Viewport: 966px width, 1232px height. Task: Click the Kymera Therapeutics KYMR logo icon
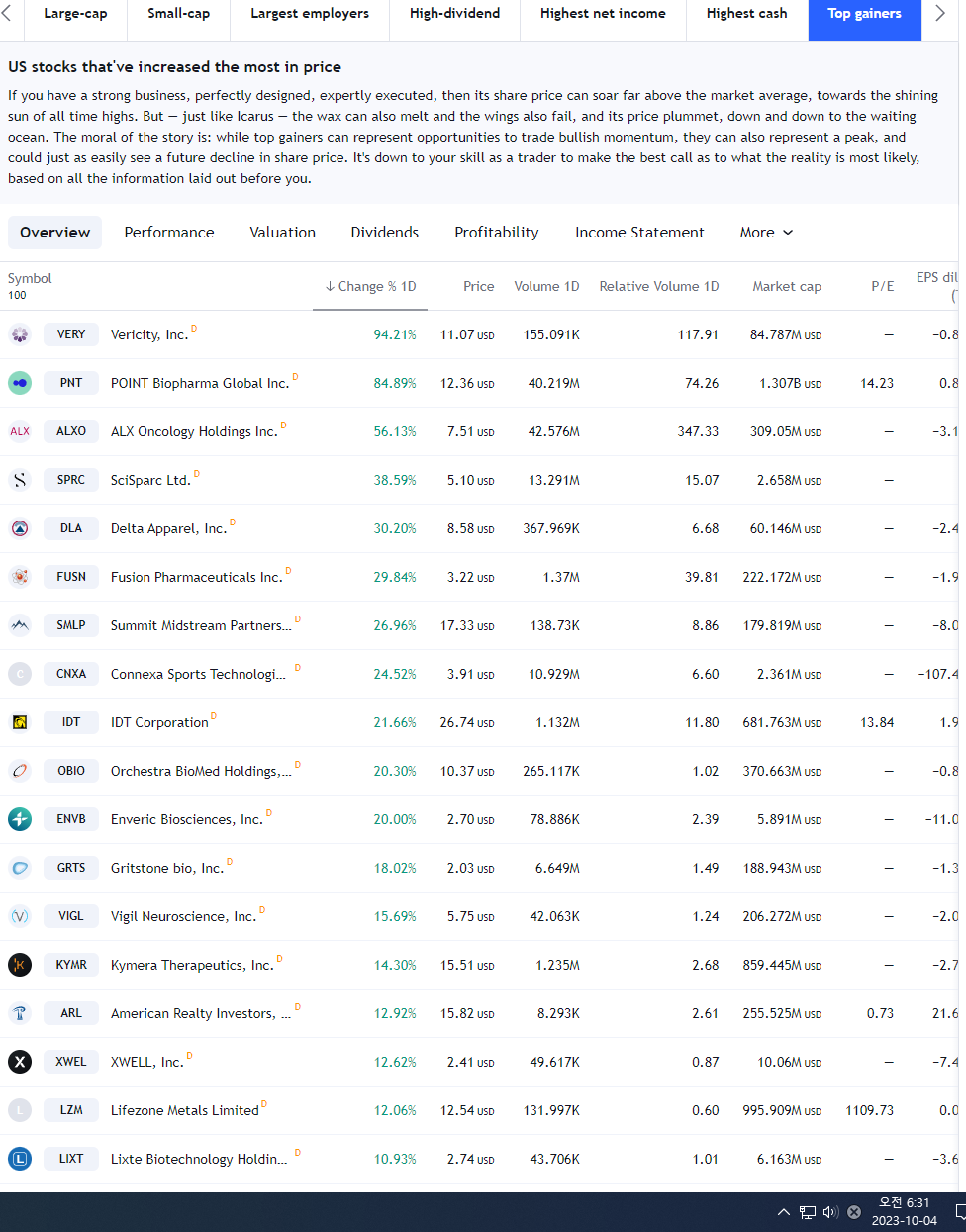click(20, 965)
